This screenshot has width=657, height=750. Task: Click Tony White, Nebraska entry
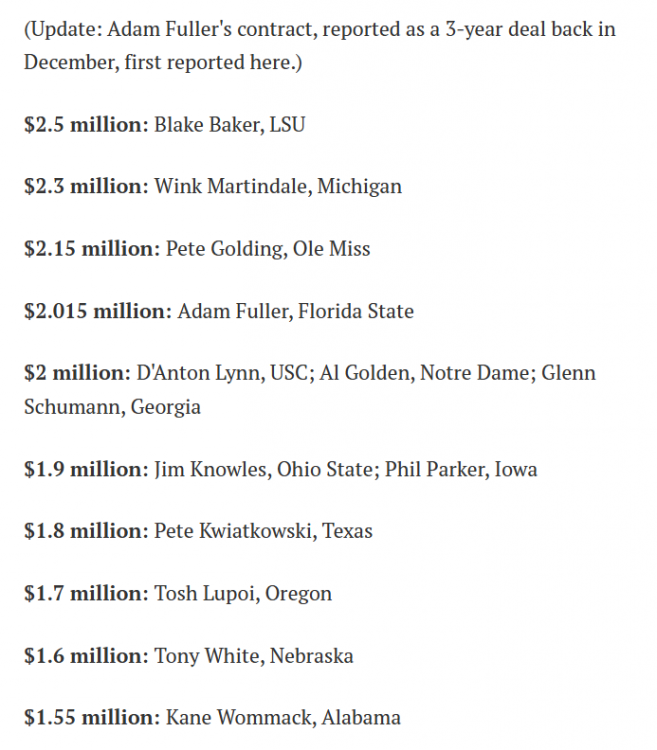(253, 656)
